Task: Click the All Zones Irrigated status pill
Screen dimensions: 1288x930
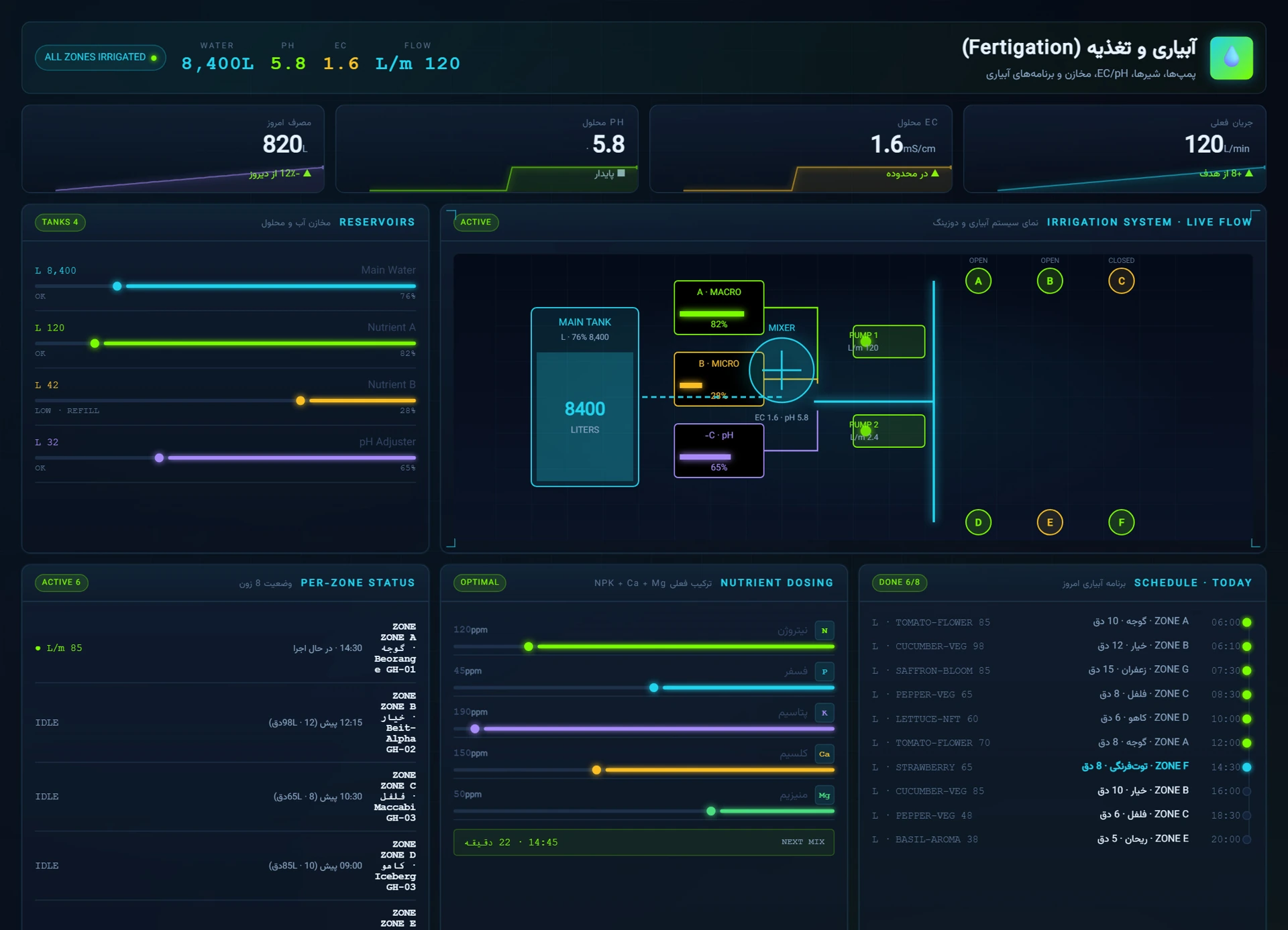Action: pyautogui.click(x=101, y=58)
